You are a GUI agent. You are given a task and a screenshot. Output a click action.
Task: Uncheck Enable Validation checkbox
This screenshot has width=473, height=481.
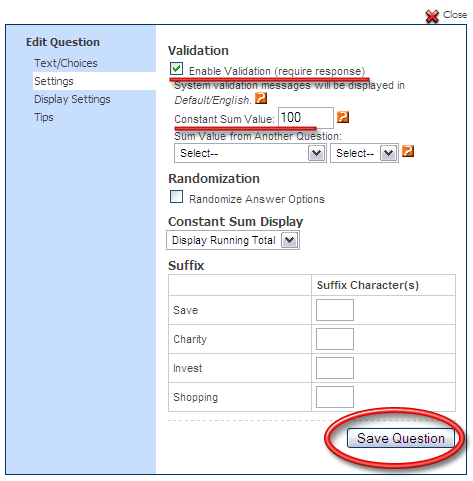(x=176, y=69)
